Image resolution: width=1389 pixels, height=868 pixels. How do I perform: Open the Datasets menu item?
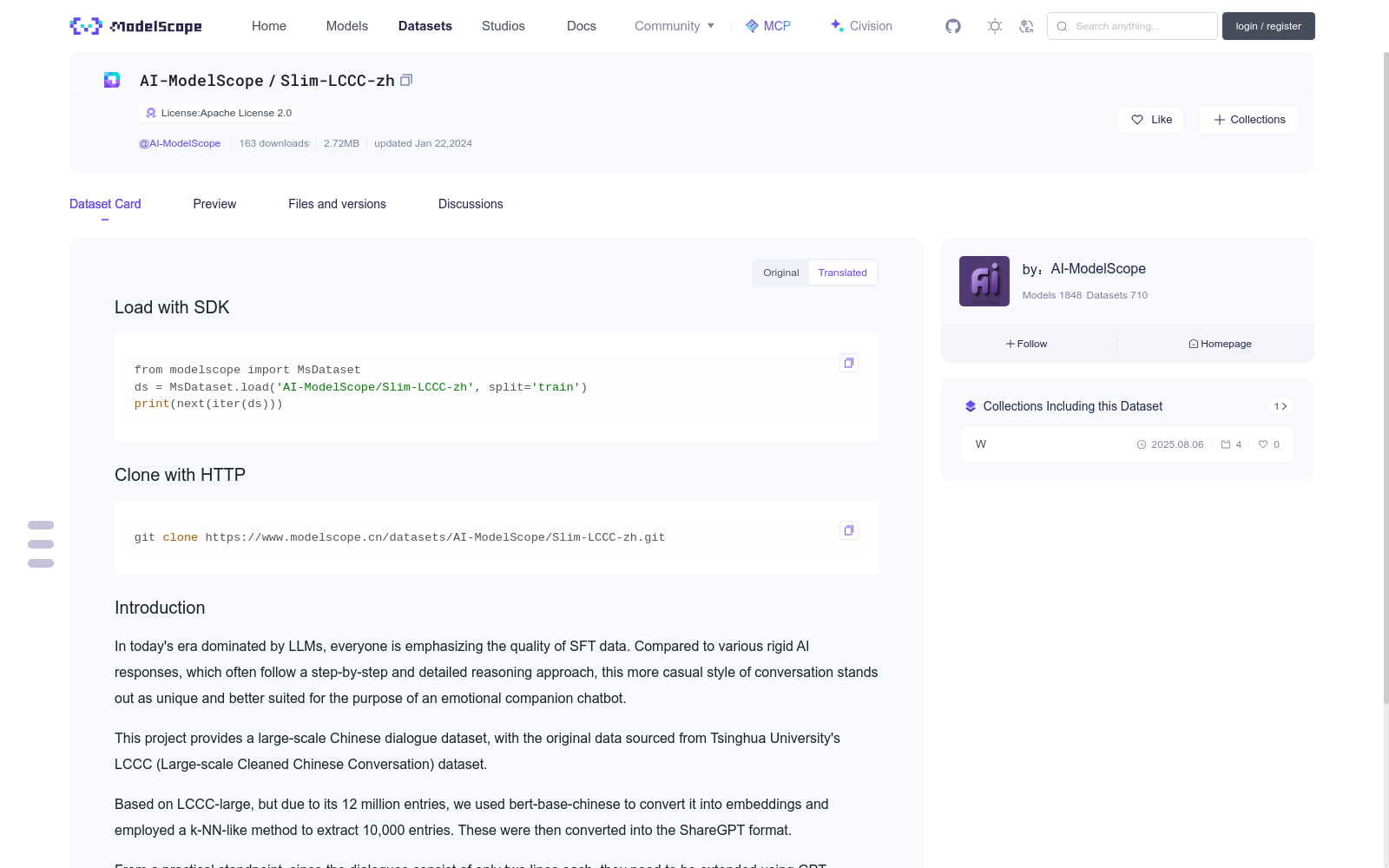425,26
